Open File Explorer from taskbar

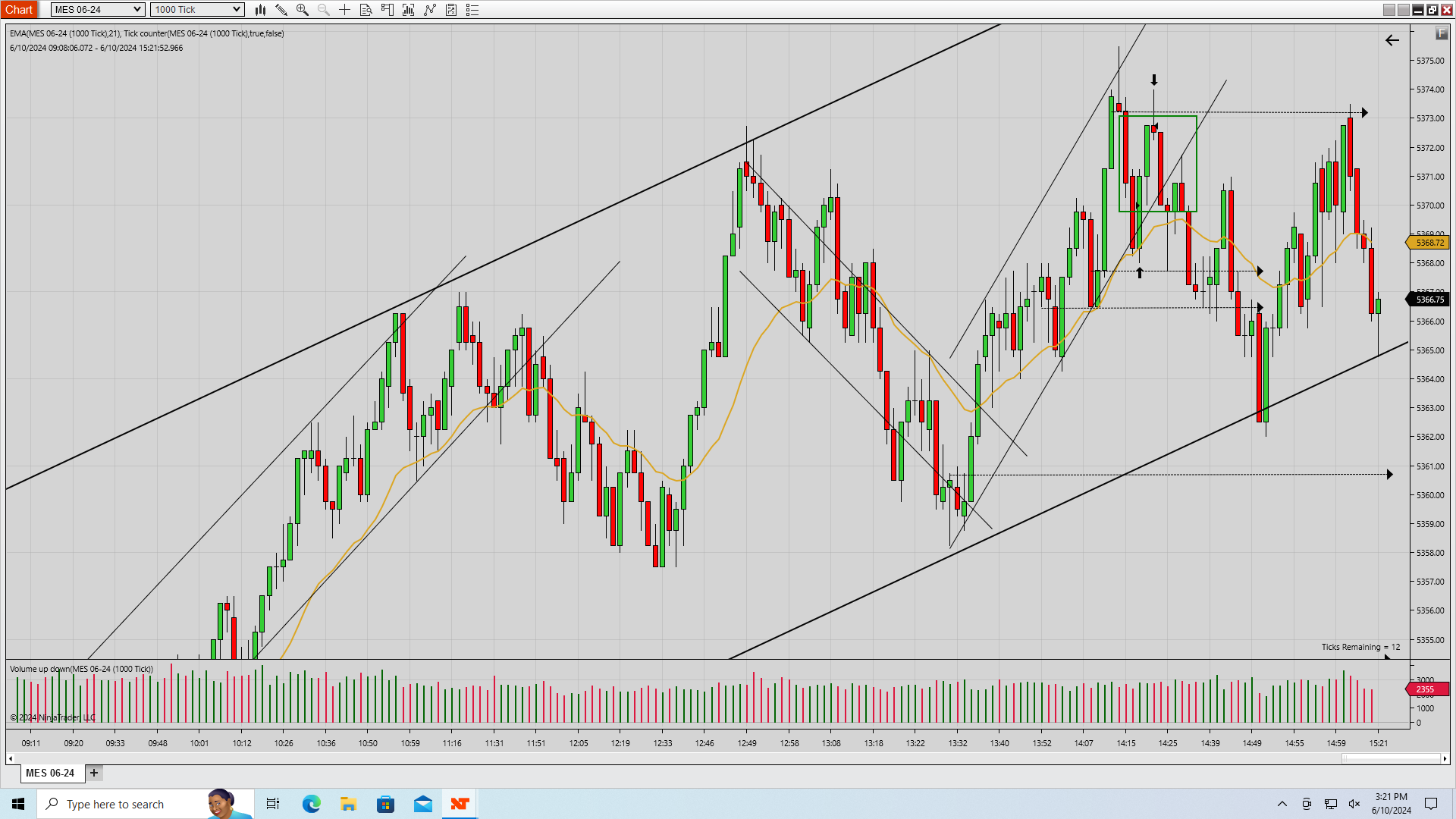[348, 804]
